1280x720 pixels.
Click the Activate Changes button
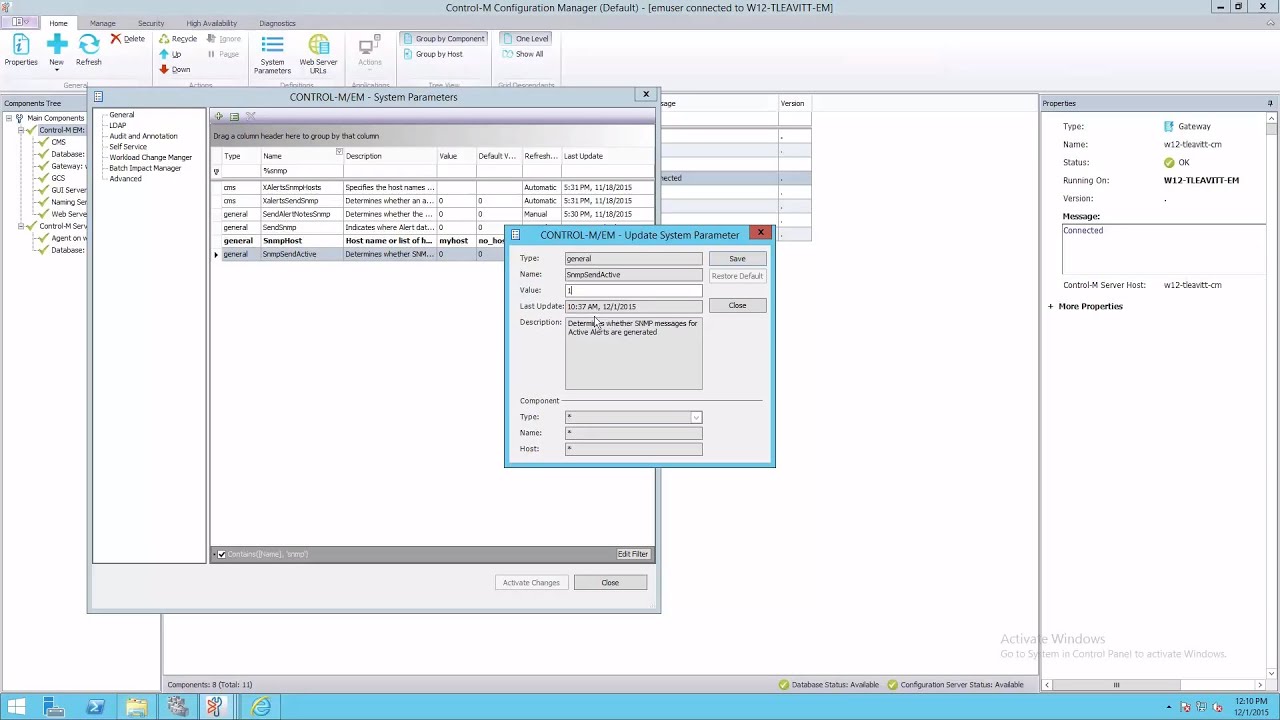[x=531, y=583]
